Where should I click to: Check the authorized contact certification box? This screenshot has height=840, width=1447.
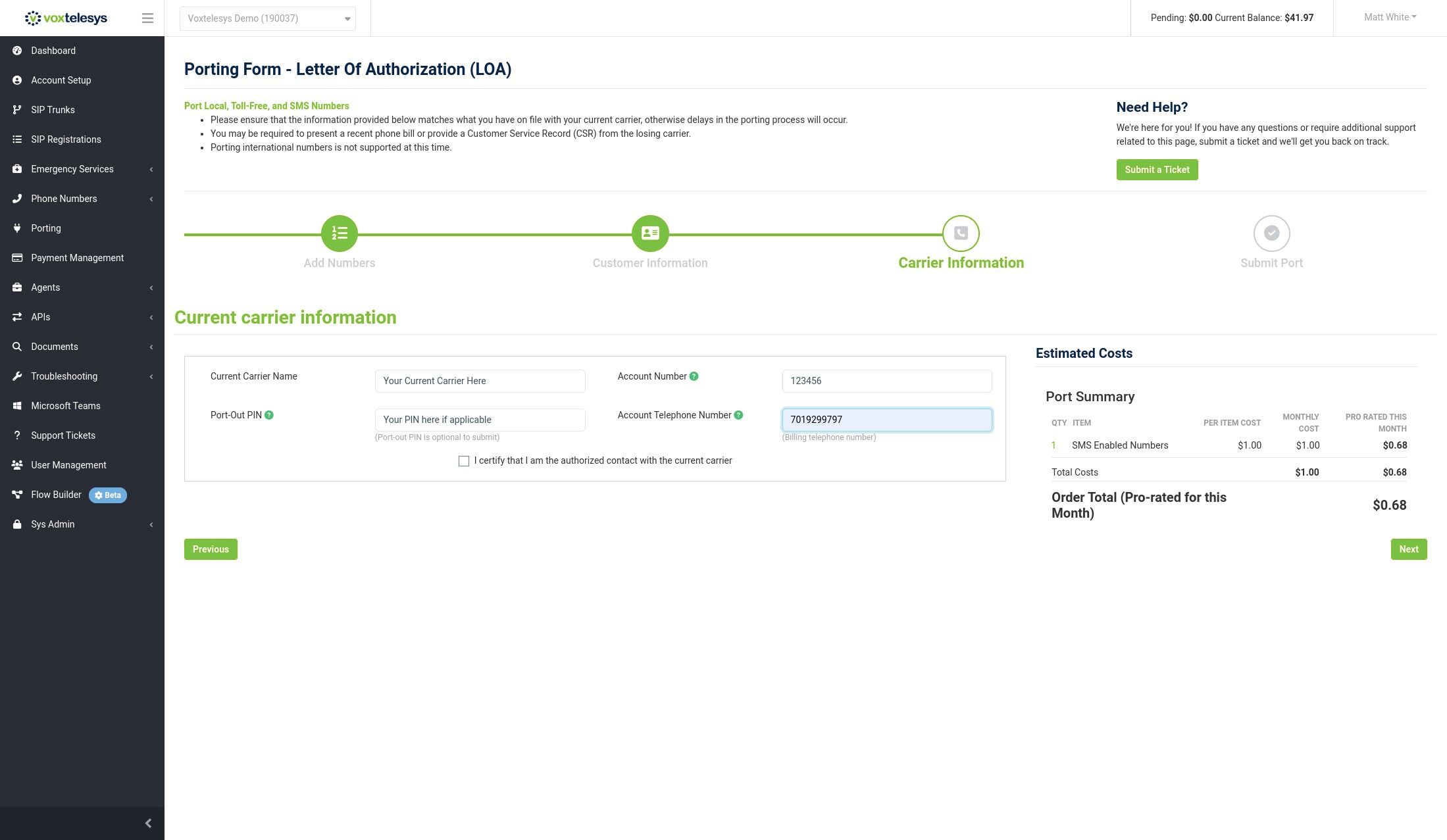(x=464, y=461)
